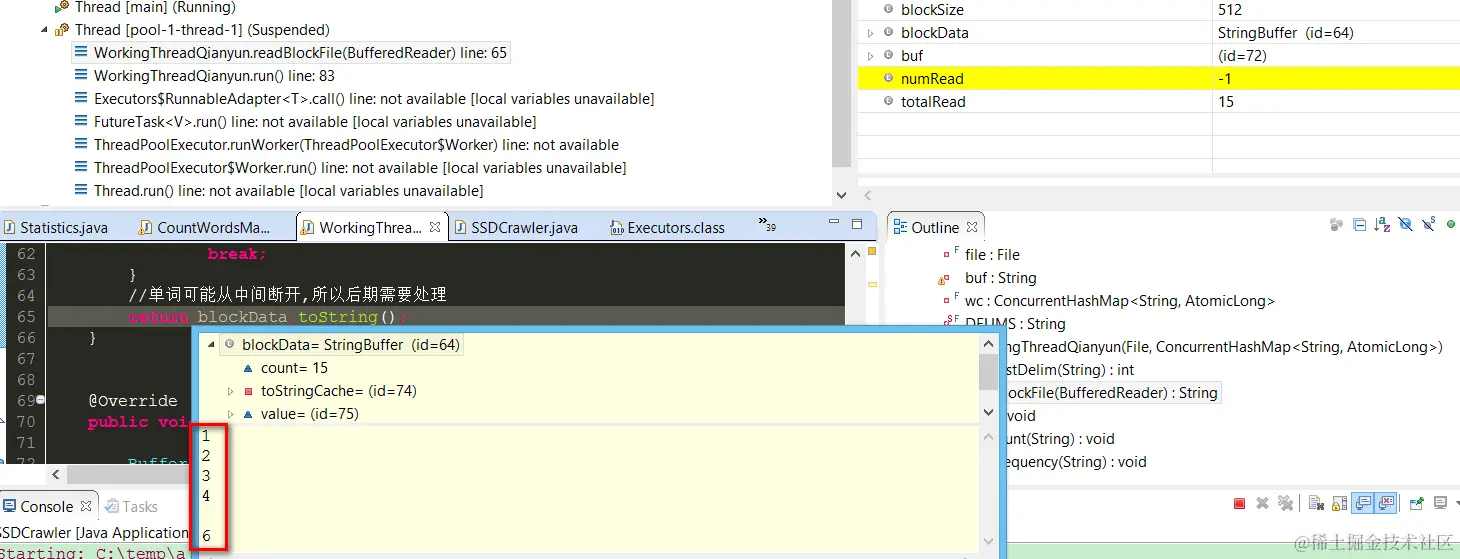This screenshot has height=559, width=1460.
Task: Select the totalRead variable row
Action: coord(1159,101)
